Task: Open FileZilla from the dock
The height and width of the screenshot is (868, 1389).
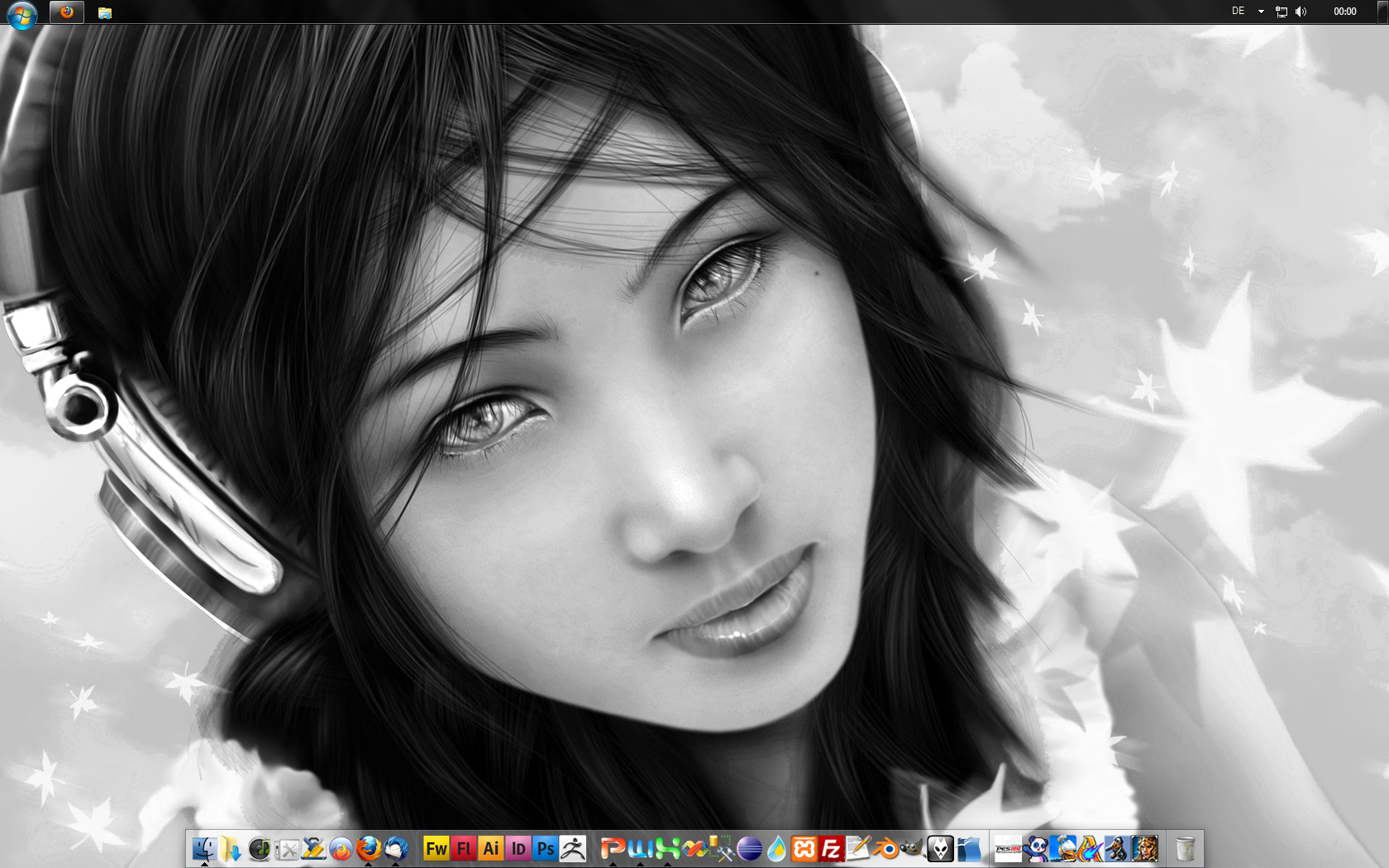Action: [x=831, y=849]
